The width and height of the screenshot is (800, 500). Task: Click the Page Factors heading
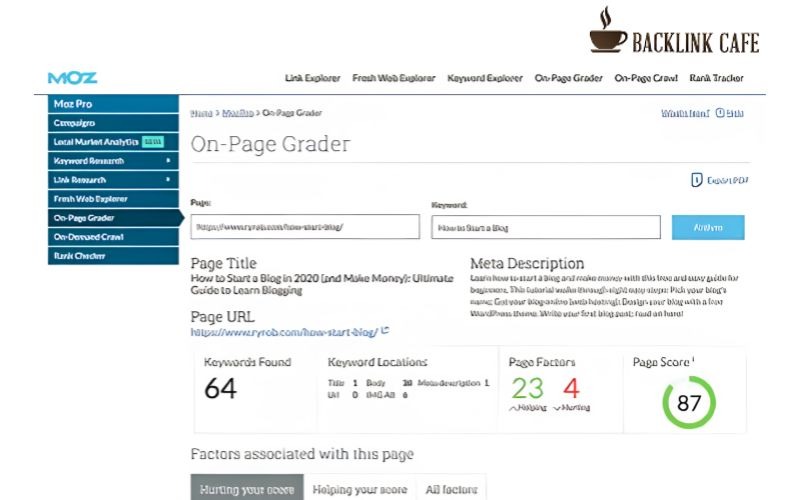(x=542, y=362)
